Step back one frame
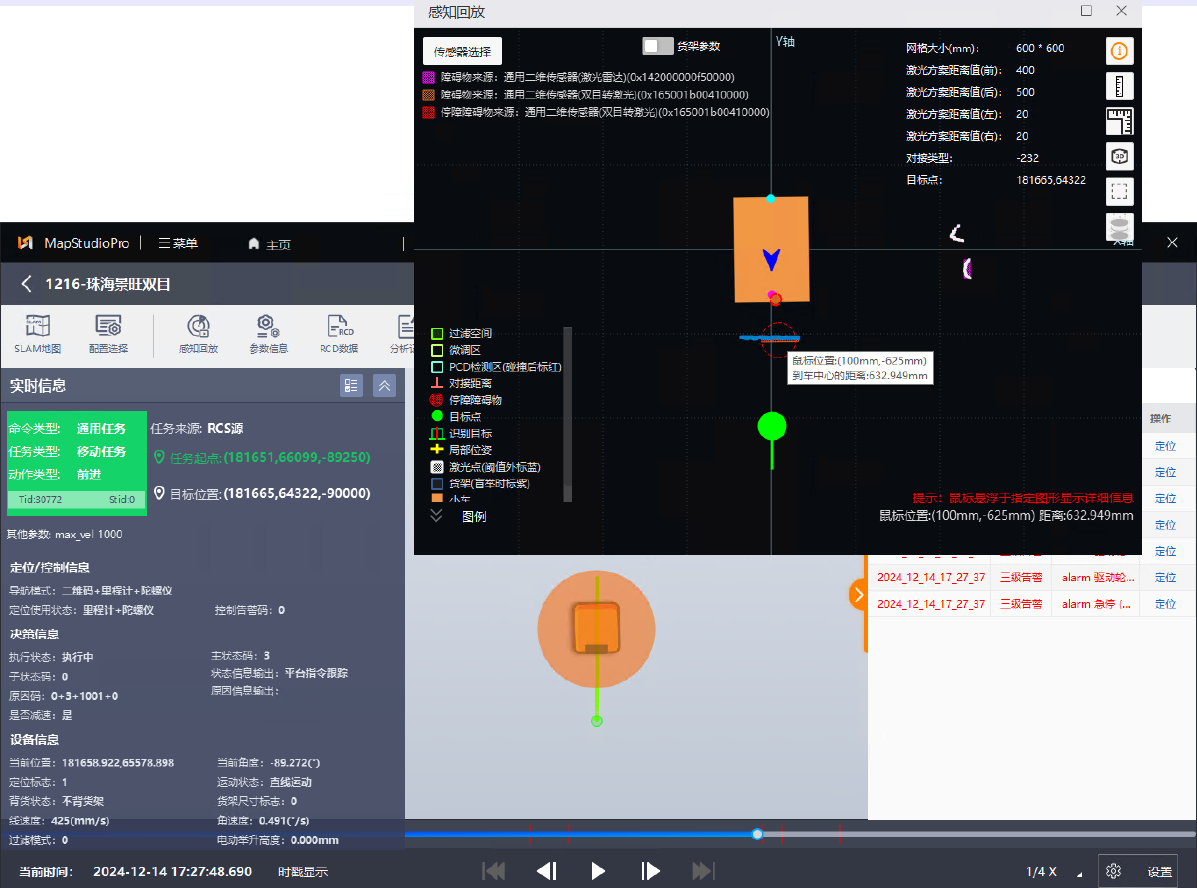Screen dimensions: 1197x888 click(x=546, y=871)
